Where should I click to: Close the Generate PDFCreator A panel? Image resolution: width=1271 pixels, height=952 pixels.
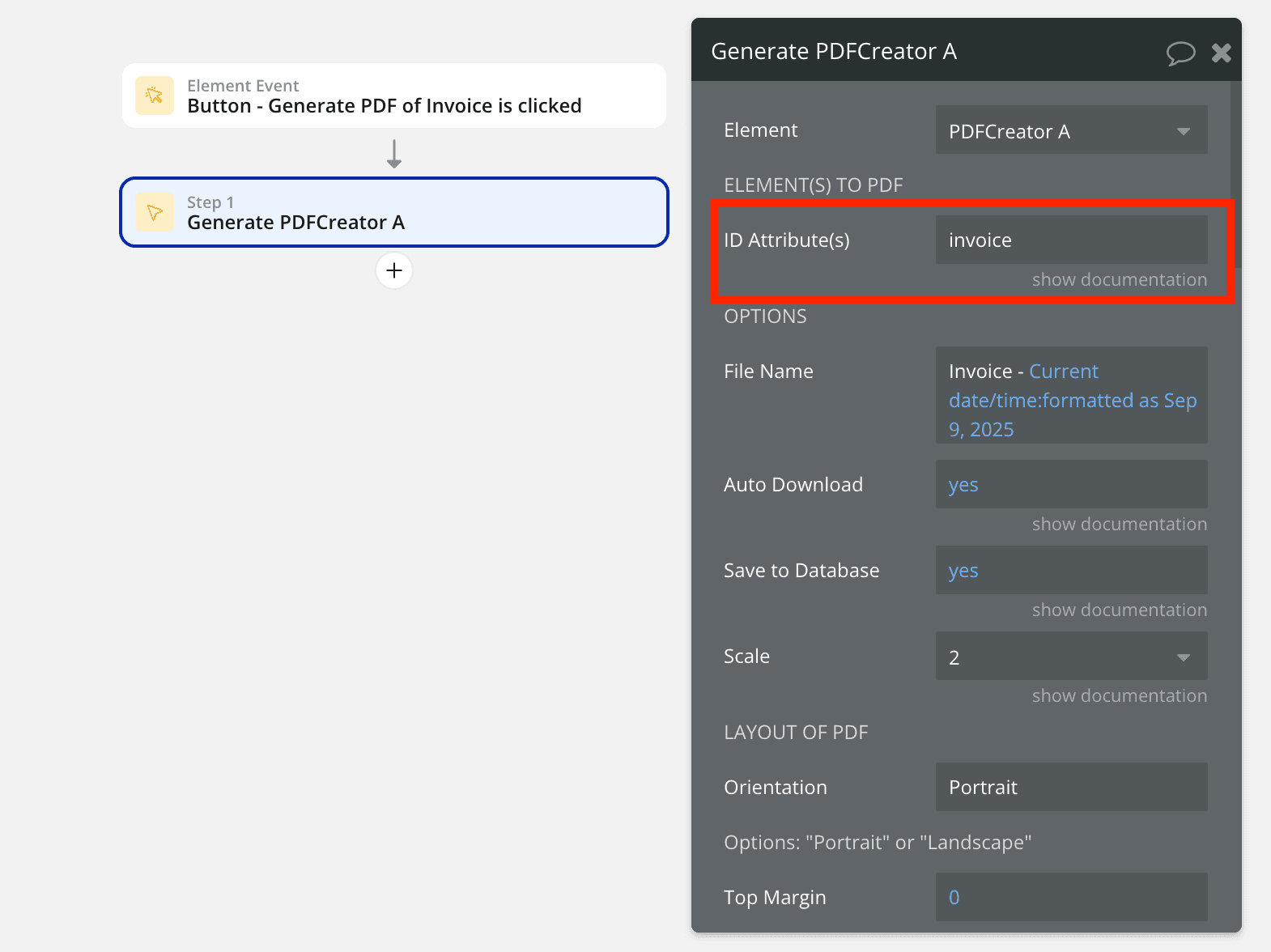click(1221, 53)
